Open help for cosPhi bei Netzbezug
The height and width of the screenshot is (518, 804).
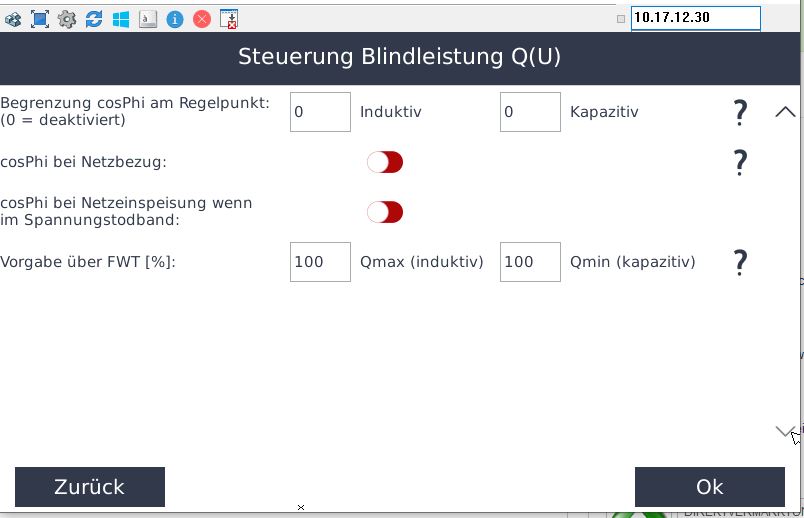pos(740,162)
